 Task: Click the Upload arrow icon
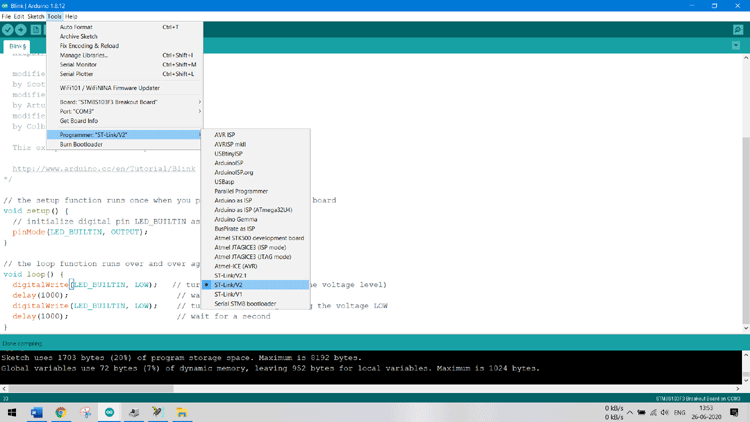[x=21, y=30]
